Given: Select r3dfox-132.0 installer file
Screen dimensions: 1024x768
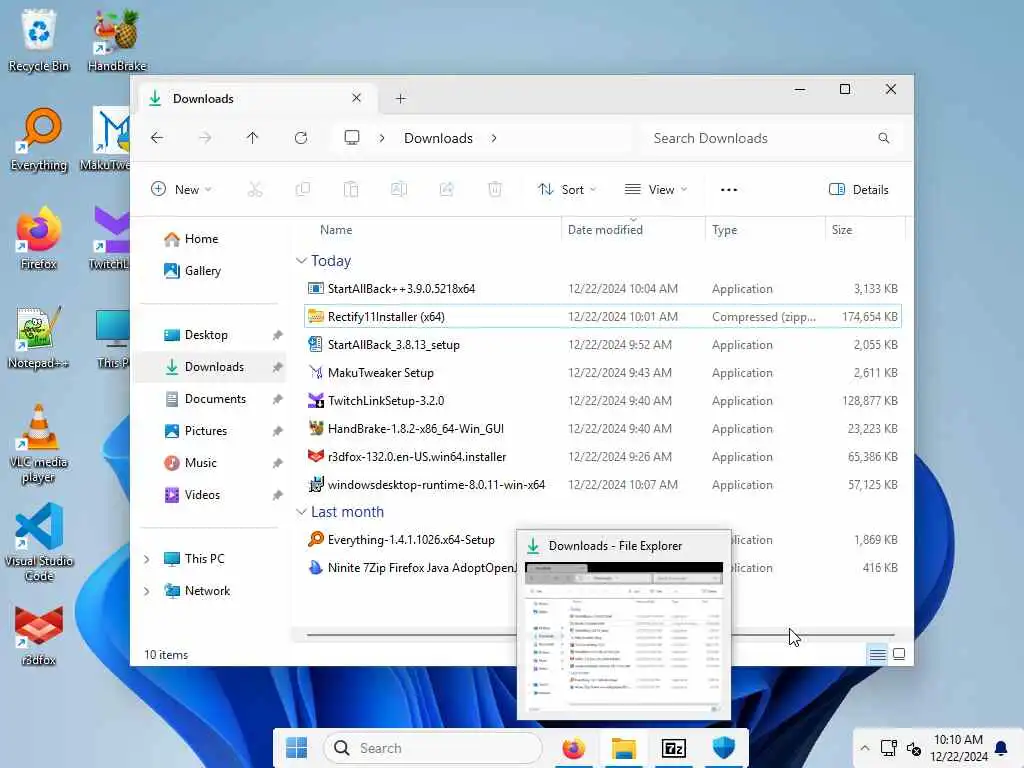Looking at the screenshot, I should coord(603,457).
